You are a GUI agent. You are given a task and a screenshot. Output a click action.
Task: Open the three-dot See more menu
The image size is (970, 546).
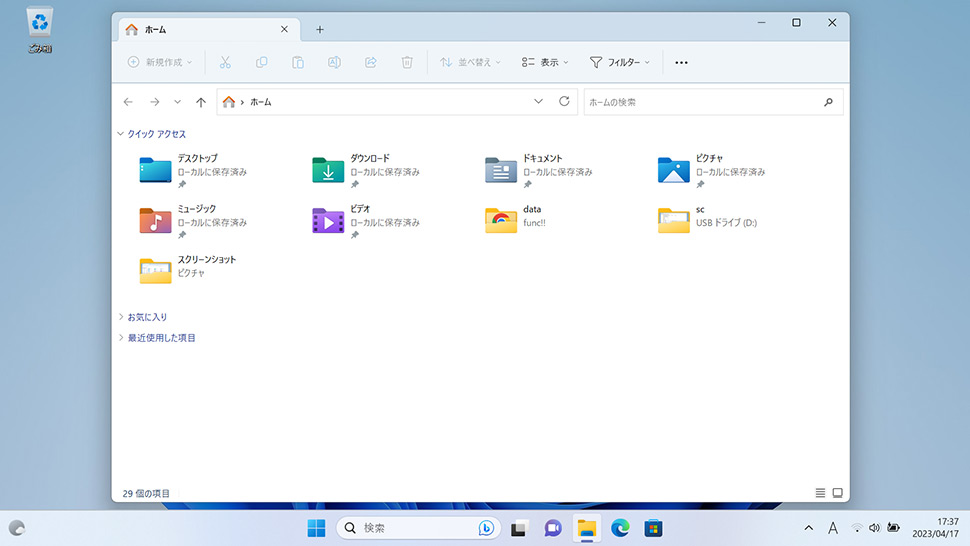pyautogui.click(x=681, y=62)
